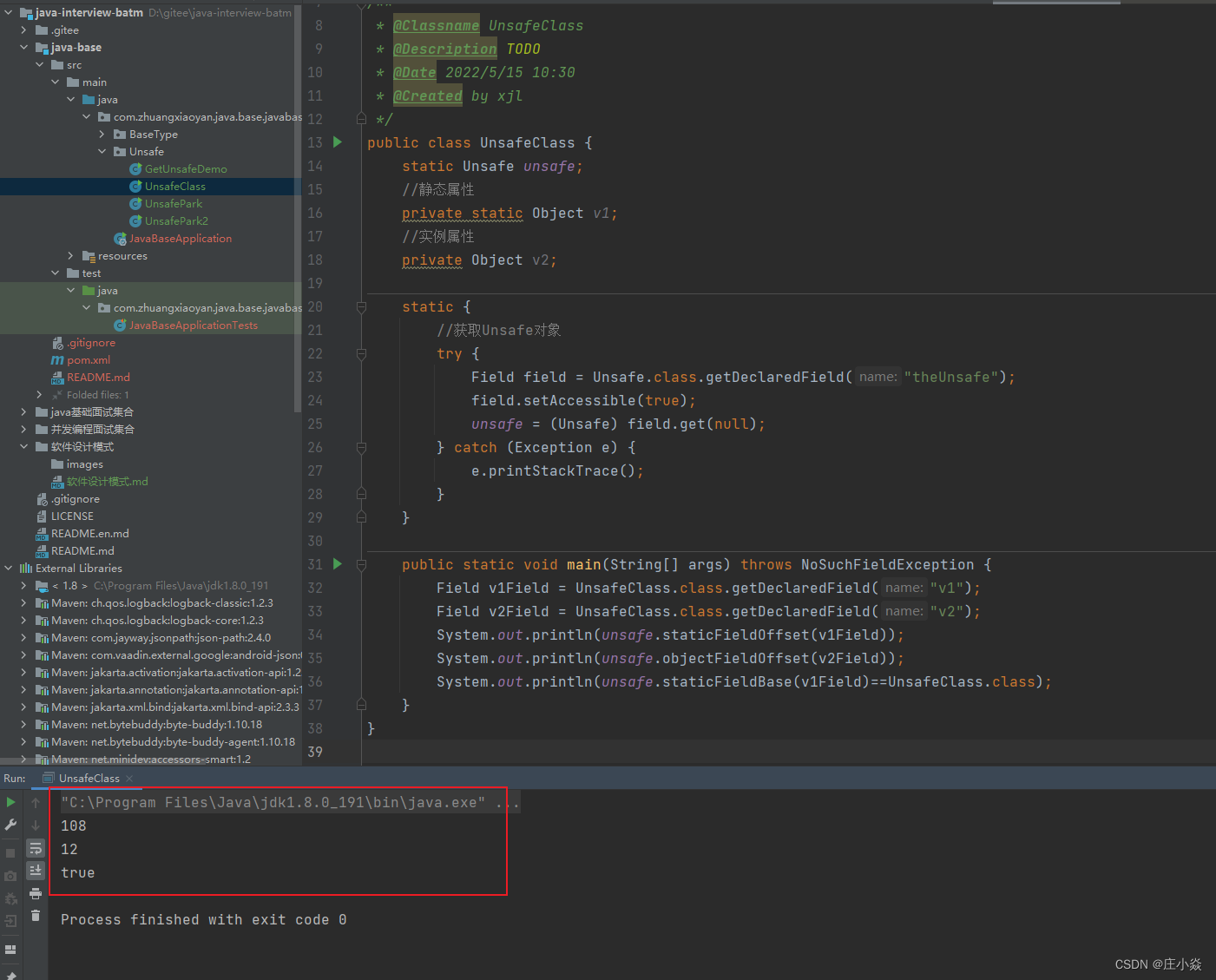Fold the static block at line 20

tap(361, 306)
